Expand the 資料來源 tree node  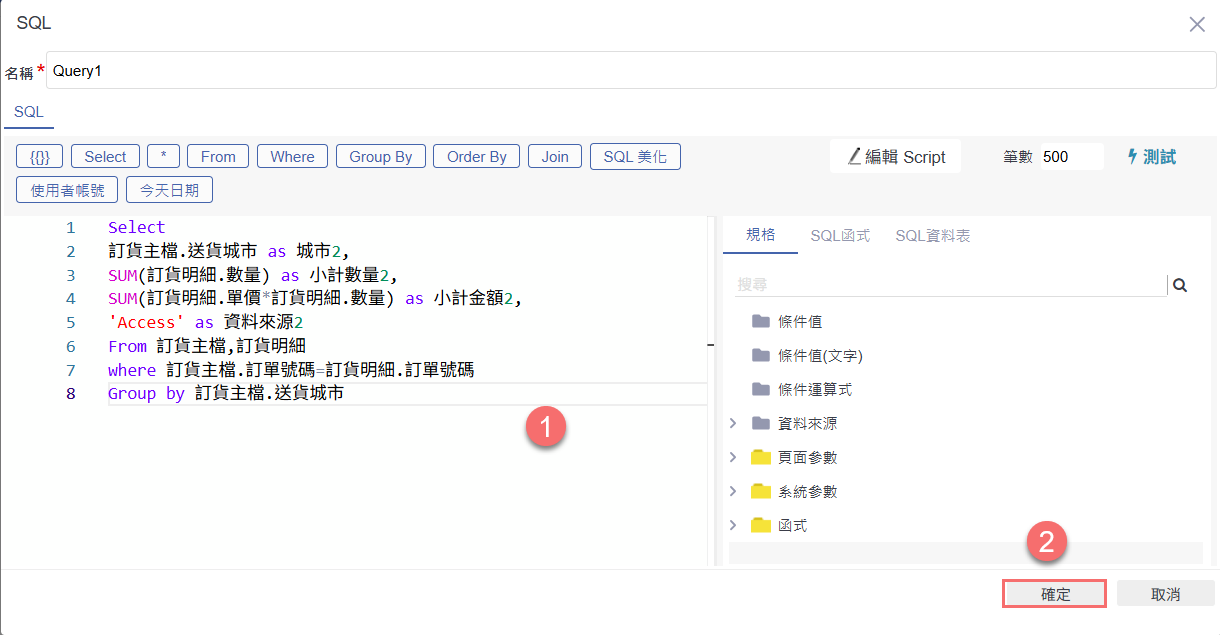click(x=733, y=424)
